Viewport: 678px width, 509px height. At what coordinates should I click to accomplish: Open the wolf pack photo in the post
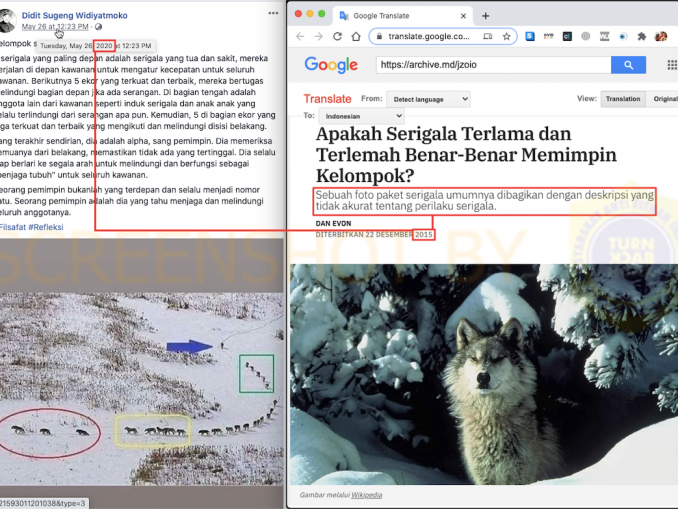142,388
